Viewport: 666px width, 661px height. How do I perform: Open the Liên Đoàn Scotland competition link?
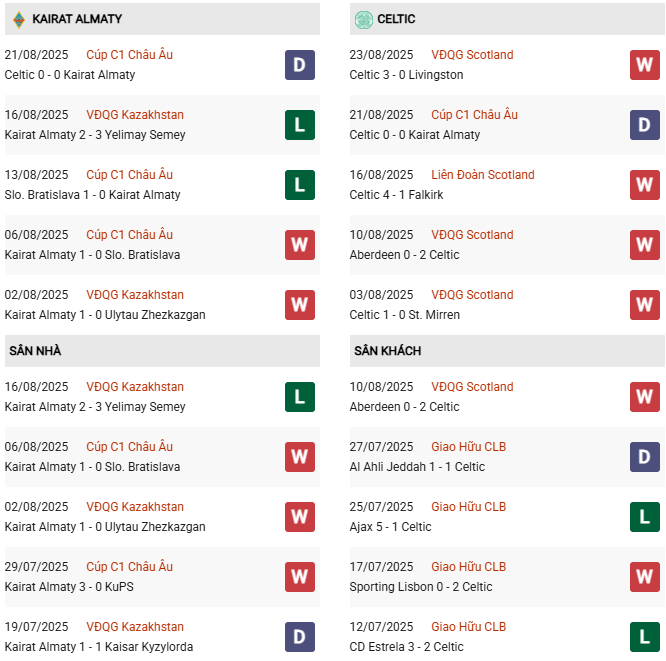[x=483, y=175]
